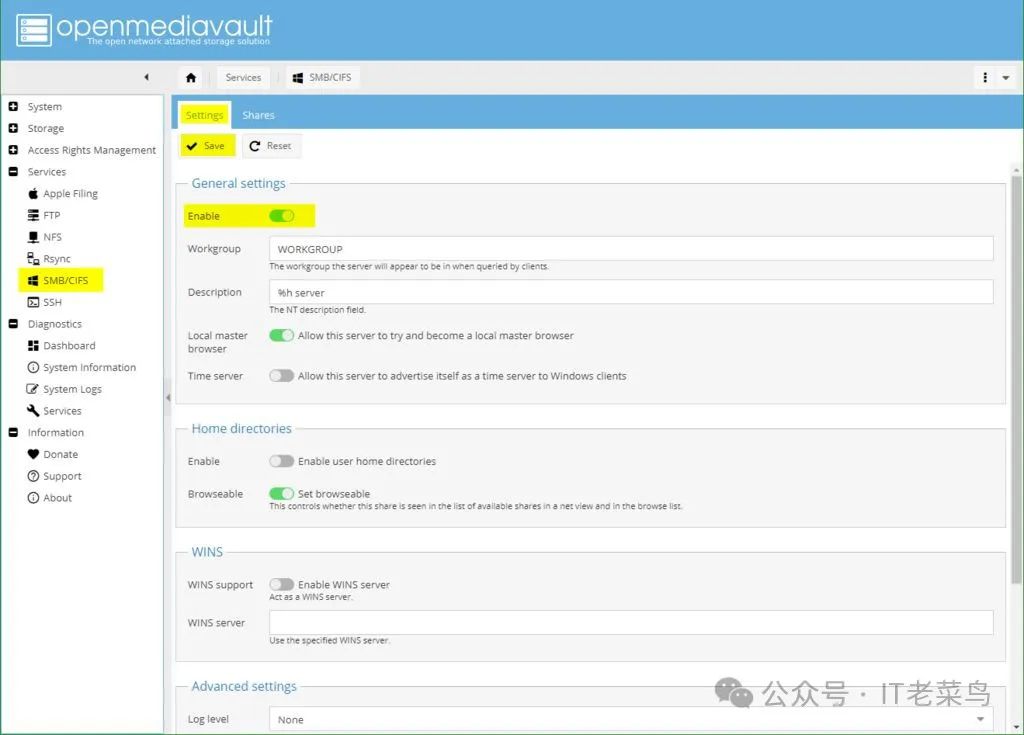Viewport: 1024px width, 735px height.
Task: Open the NFS service page
Action: [x=44, y=237]
